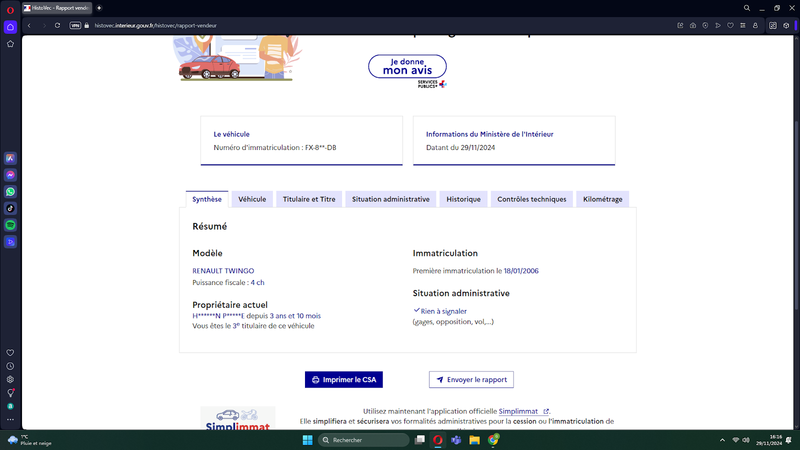Open Opera sidebar home start page

[x=10, y=27]
